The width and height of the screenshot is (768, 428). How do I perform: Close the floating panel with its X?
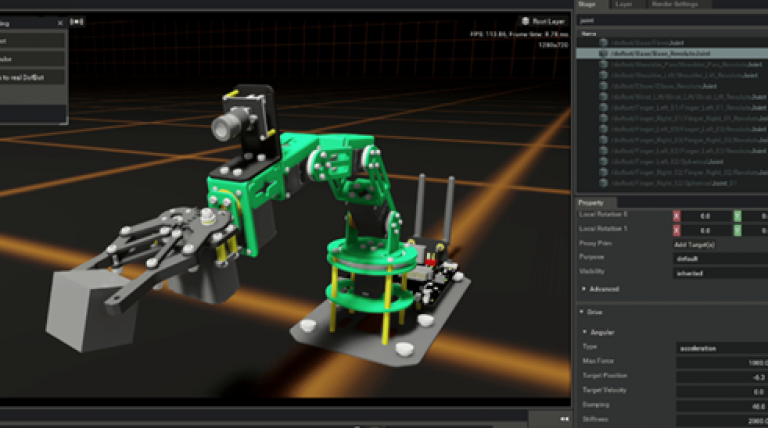click(x=60, y=23)
